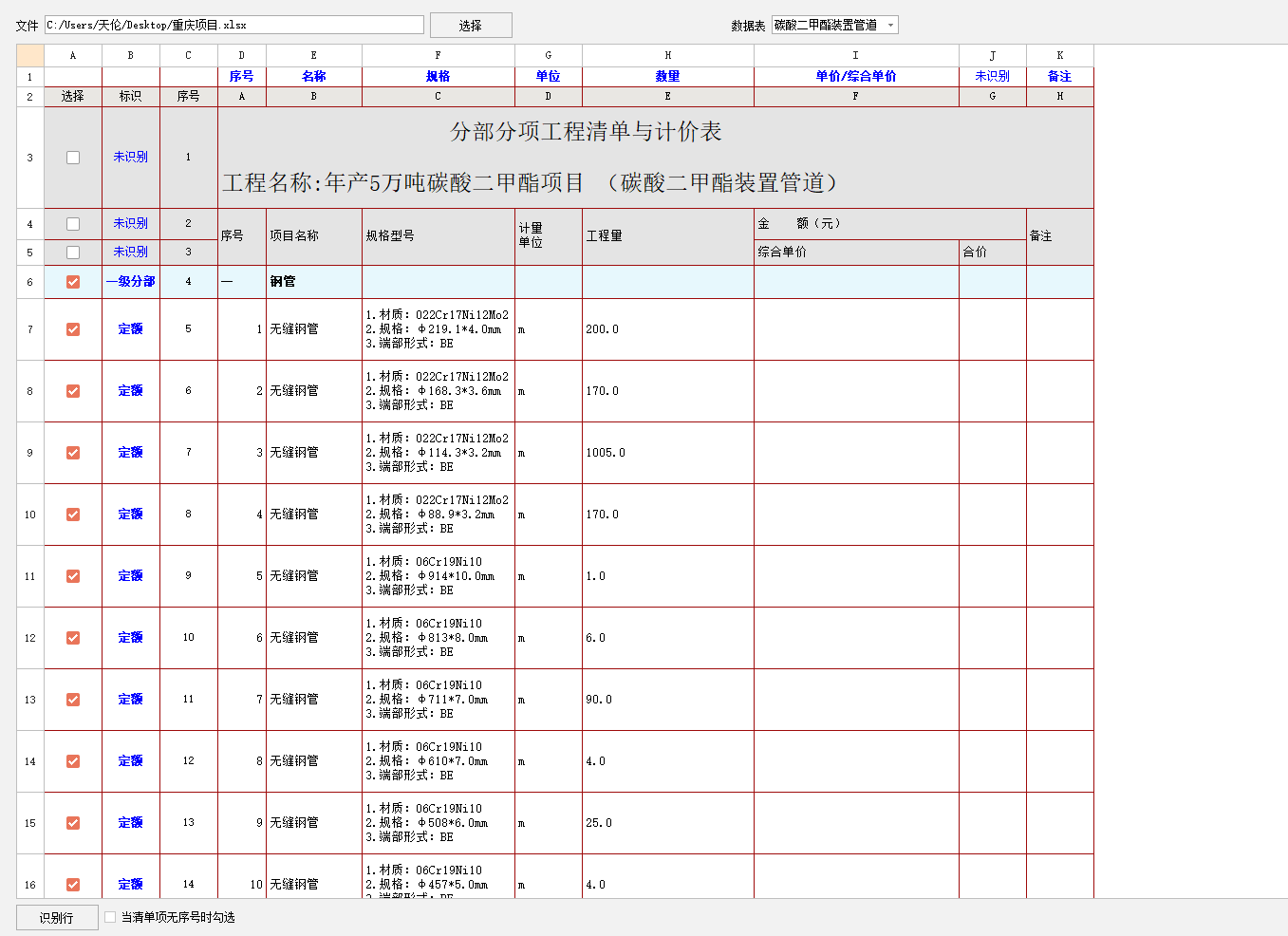Viewport: 1288px width, 936px height.
Task: Click 定额 label in row 7
Action: [x=131, y=329]
